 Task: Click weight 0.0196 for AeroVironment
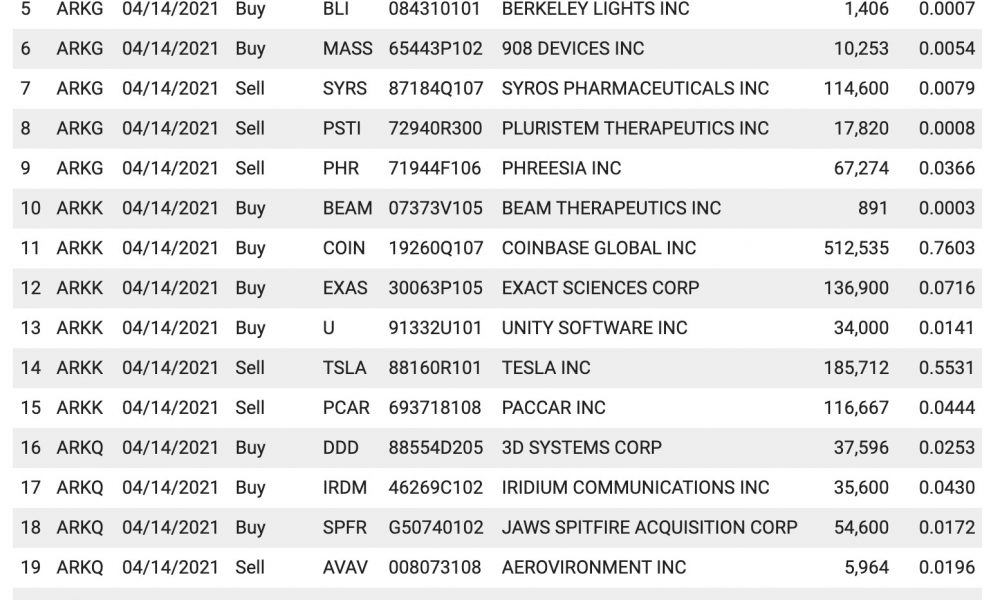click(946, 567)
